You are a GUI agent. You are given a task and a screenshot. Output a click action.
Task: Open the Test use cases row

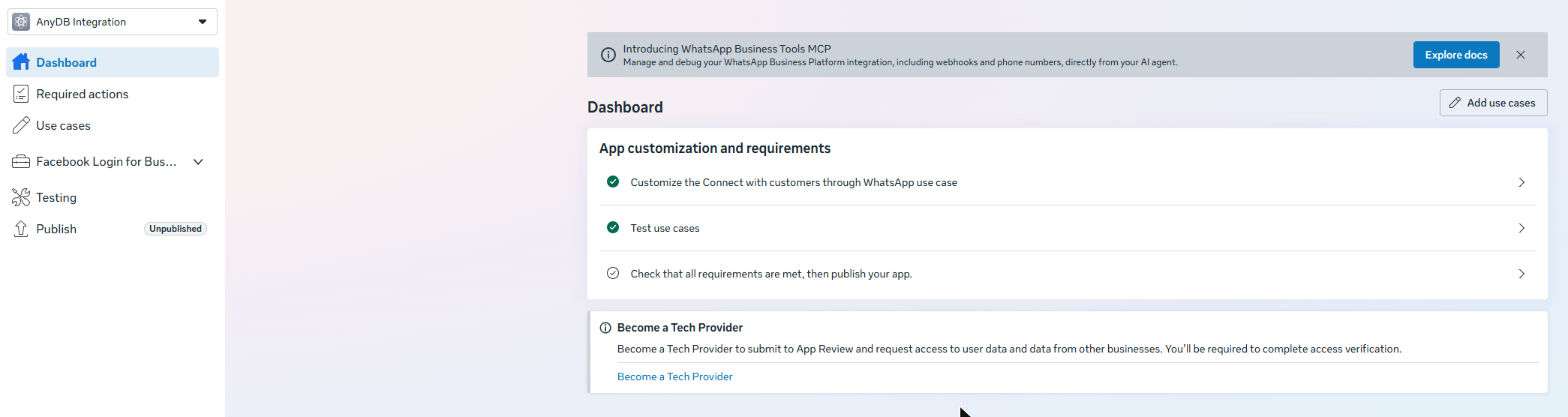(x=1067, y=228)
